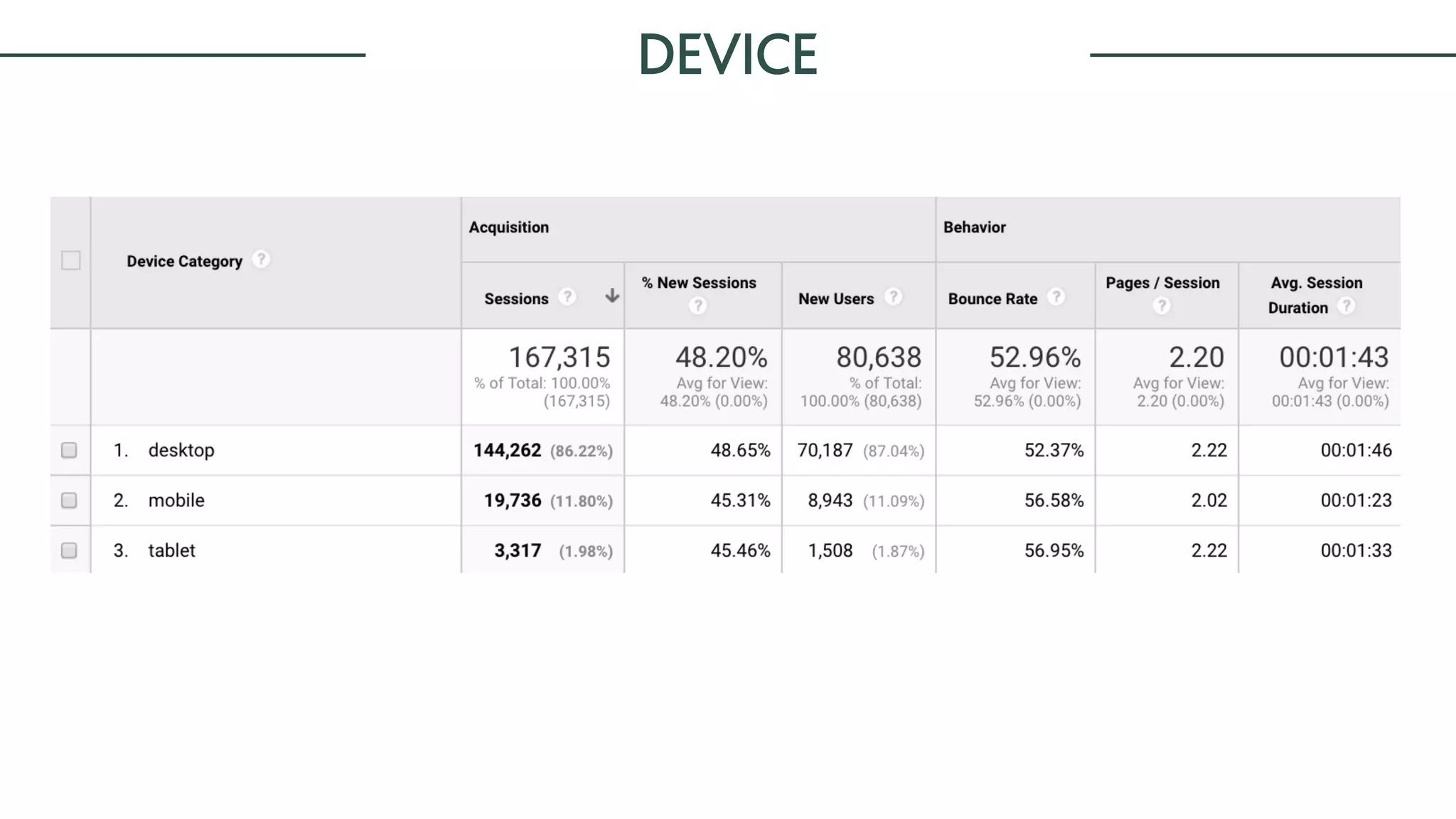Check the mobile row checkbox
This screenshot has width=1456, height=819.
coord(69,500)
